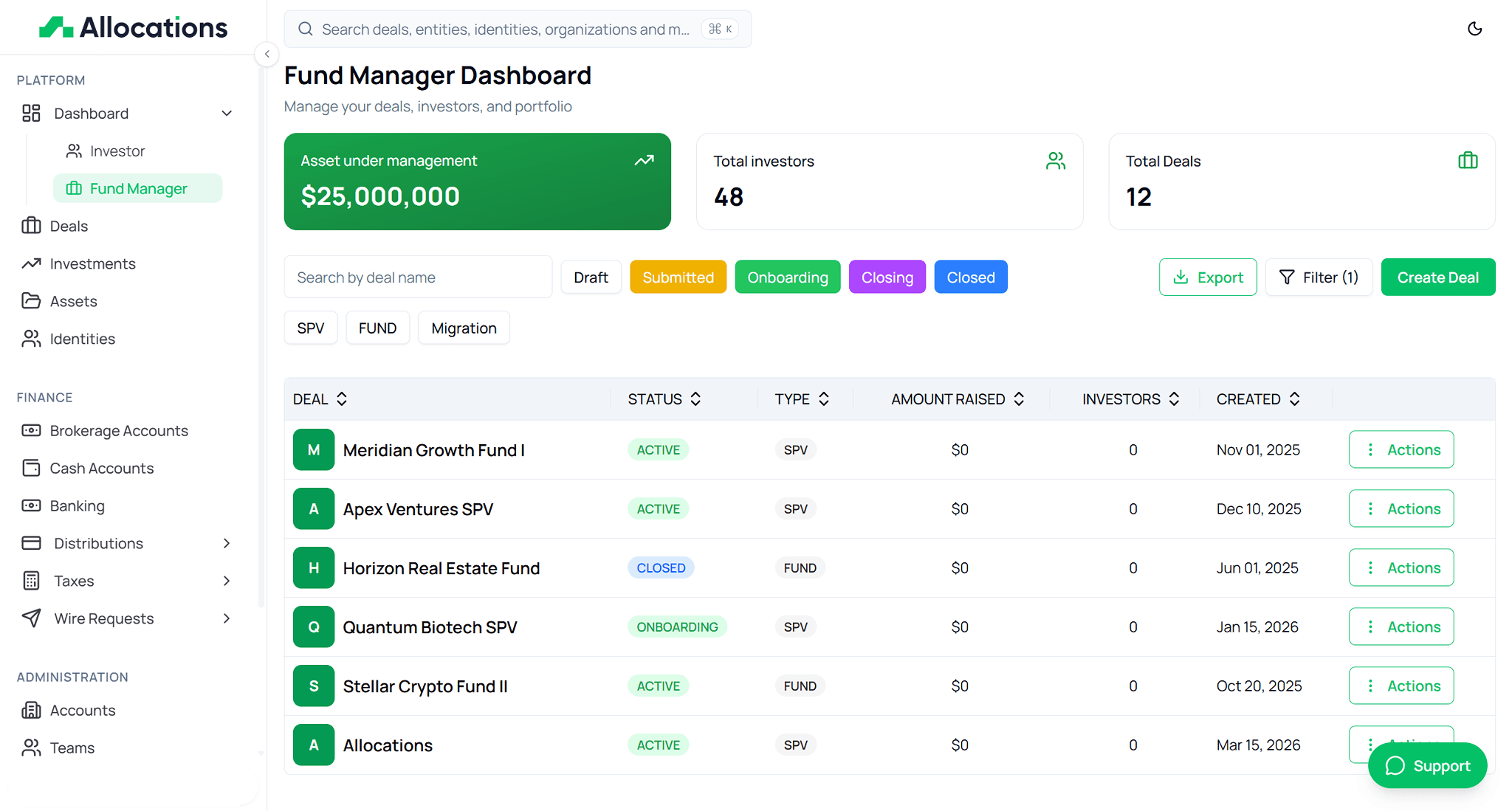1512x811 pixels.
Task: Open the Identities people icon
Action: click(x=31, y=339)
